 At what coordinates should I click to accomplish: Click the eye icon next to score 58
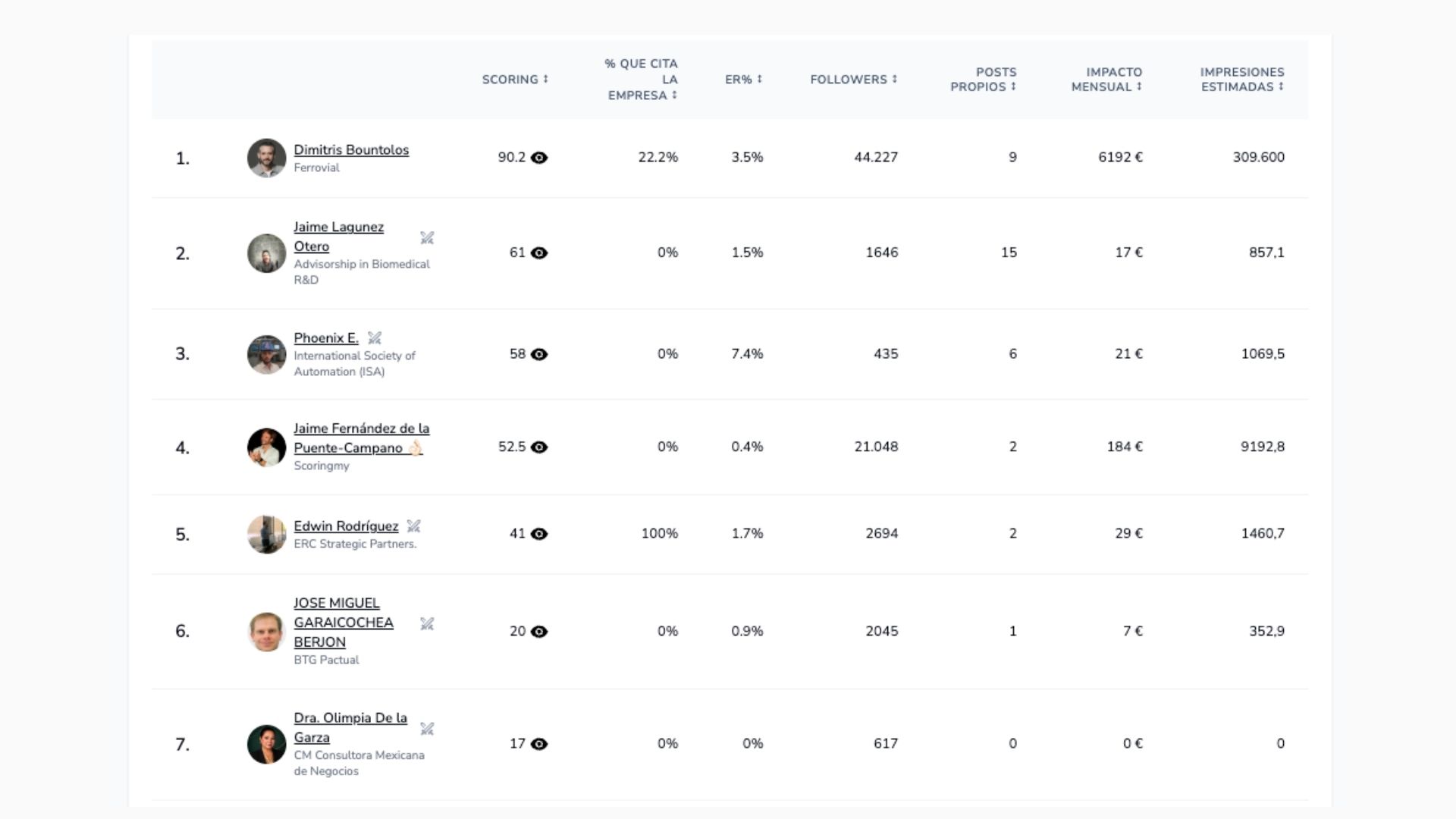point(539,354)
